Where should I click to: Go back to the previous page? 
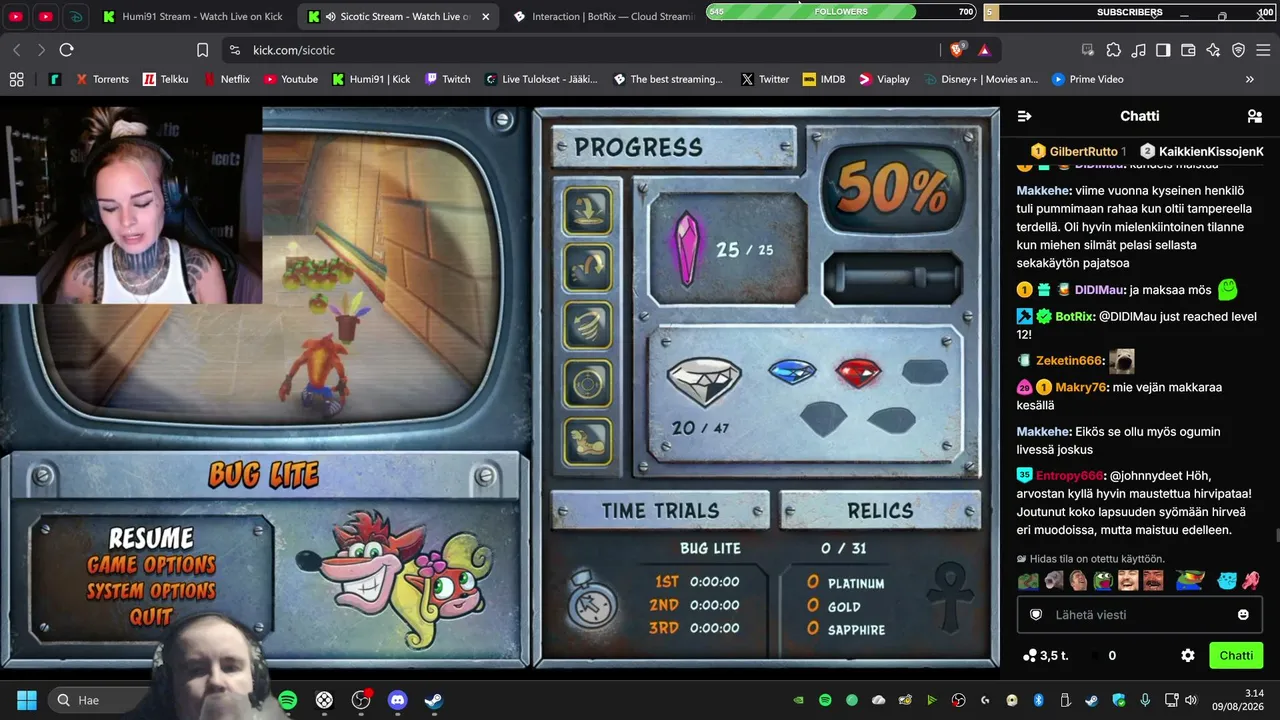point(17,50)
